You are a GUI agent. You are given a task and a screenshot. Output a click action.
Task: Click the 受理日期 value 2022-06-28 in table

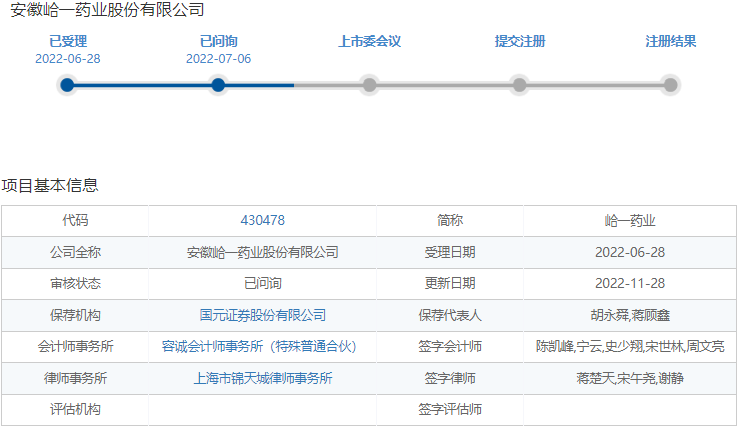tap(630, 252)
